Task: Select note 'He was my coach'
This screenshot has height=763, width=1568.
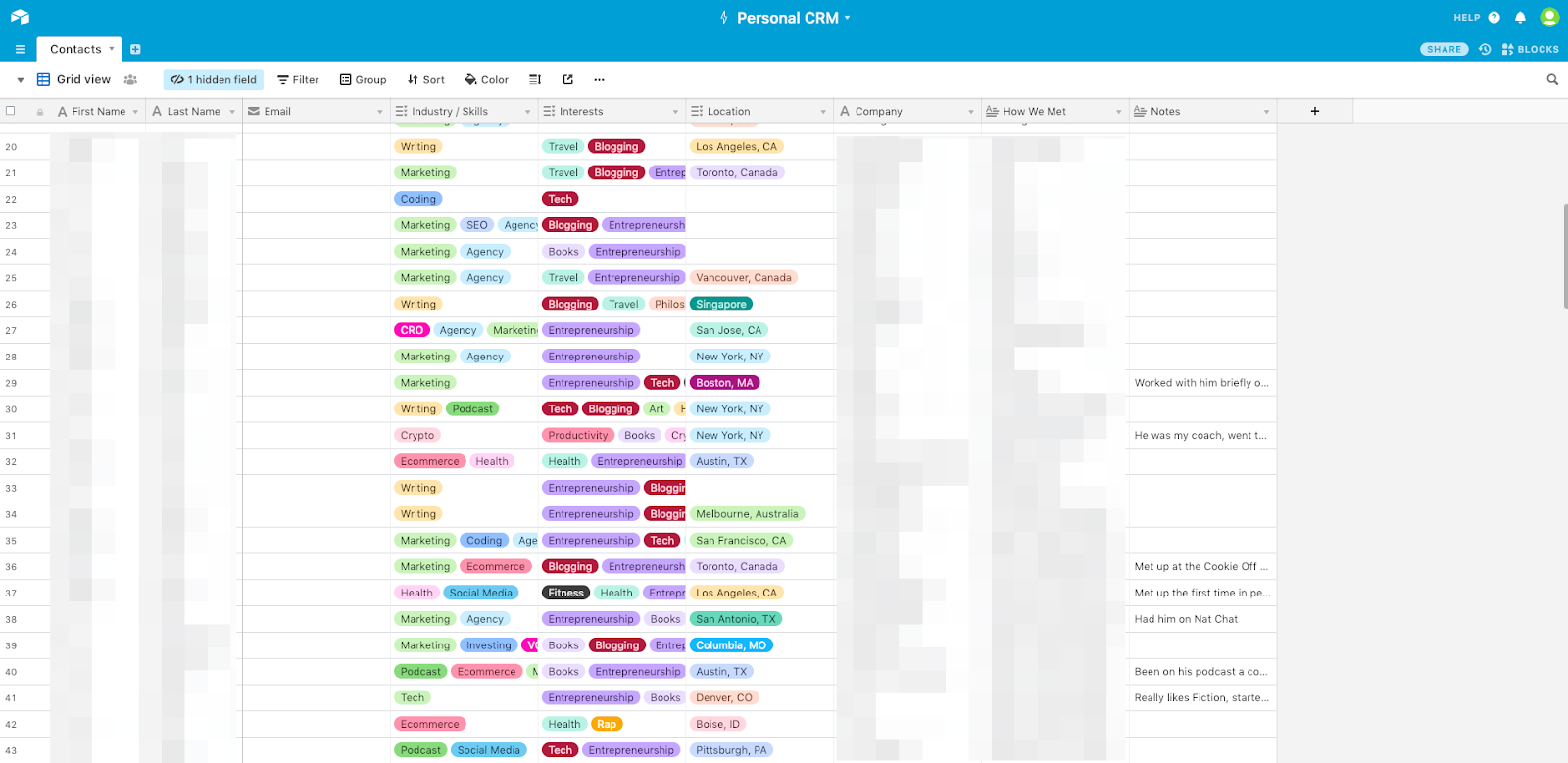Action: 1202,435
